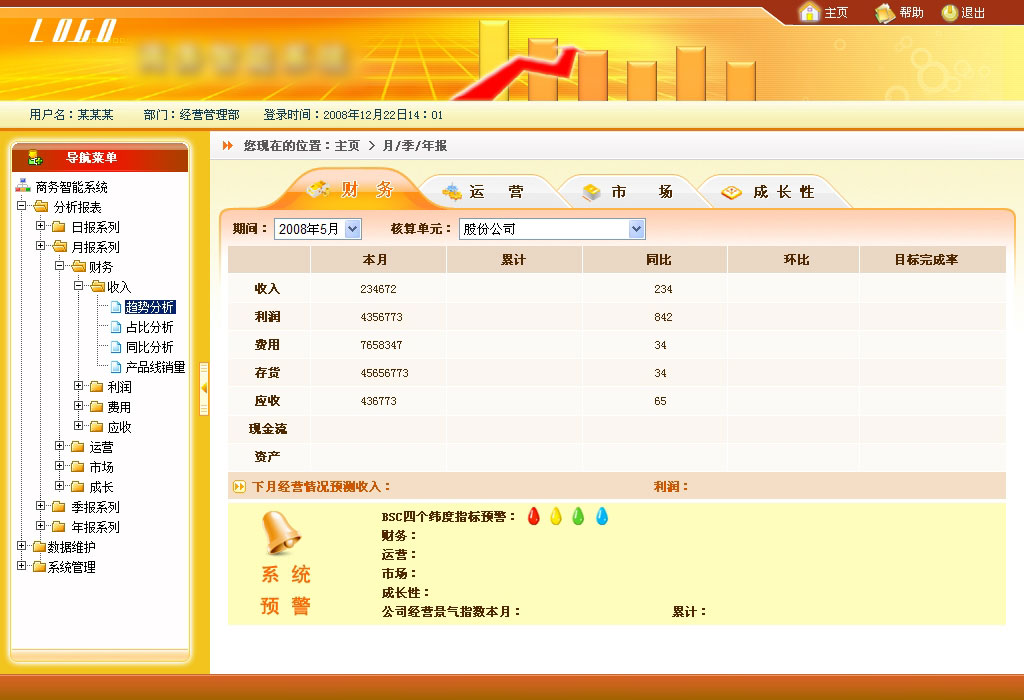Click the 财务 tab's money icon
Viewport: 1024px width, 700px height.
pyautogui.click(x=318, y=189)
